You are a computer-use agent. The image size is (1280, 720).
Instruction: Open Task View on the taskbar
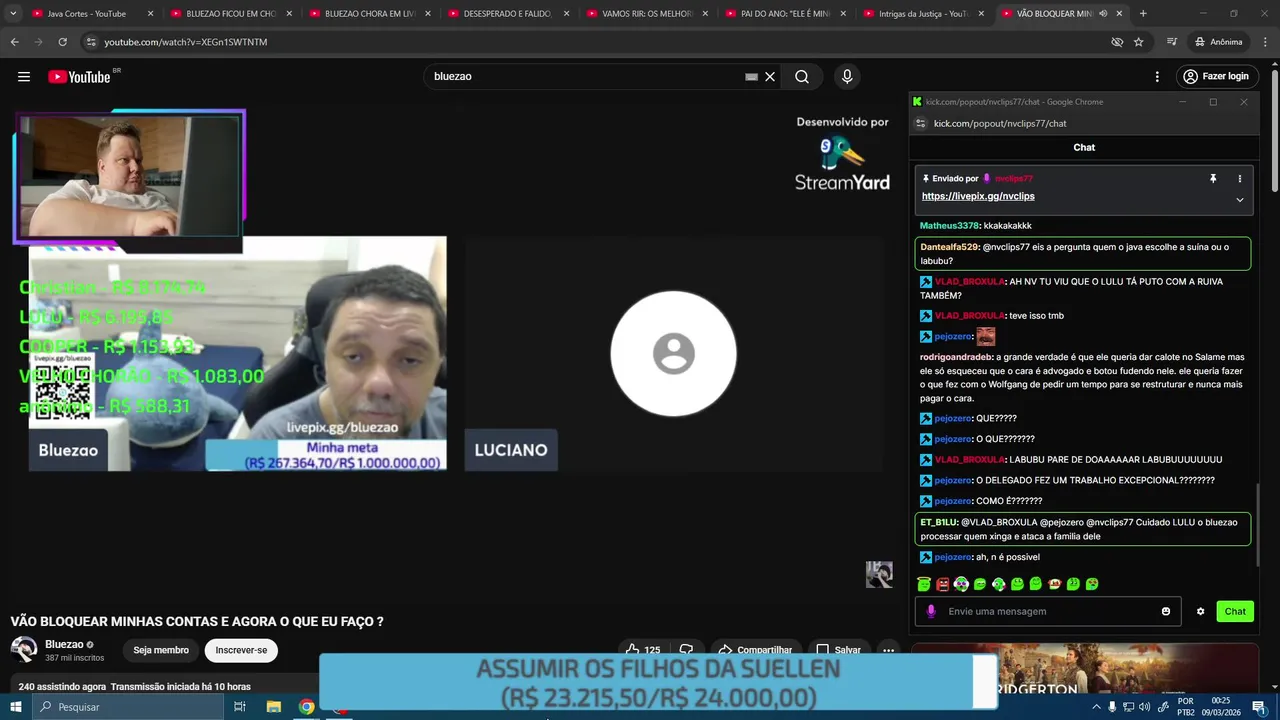pos(240,707)
